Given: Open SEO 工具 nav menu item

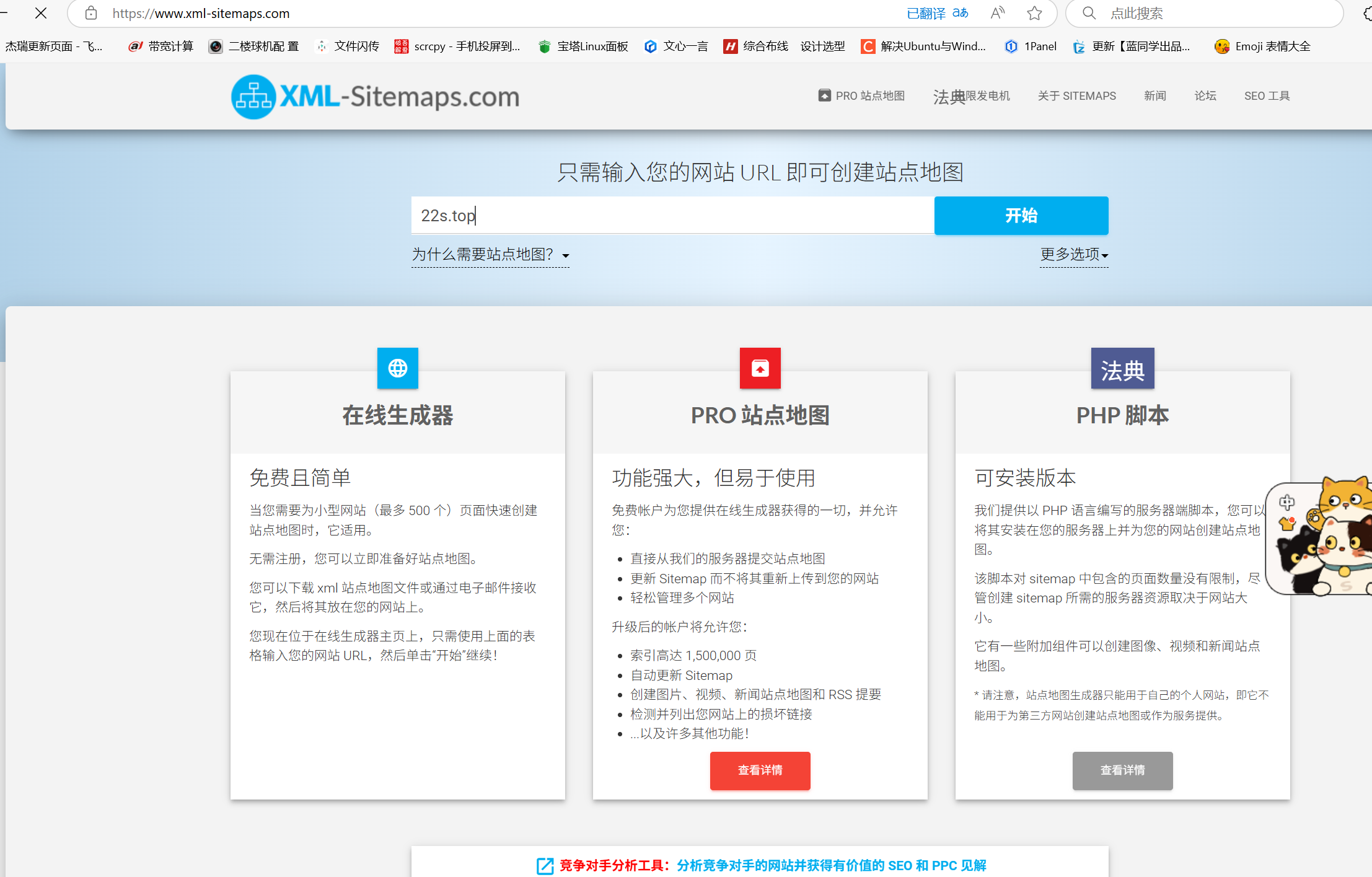Looking at the screenshot, I should click(1267, 96).
